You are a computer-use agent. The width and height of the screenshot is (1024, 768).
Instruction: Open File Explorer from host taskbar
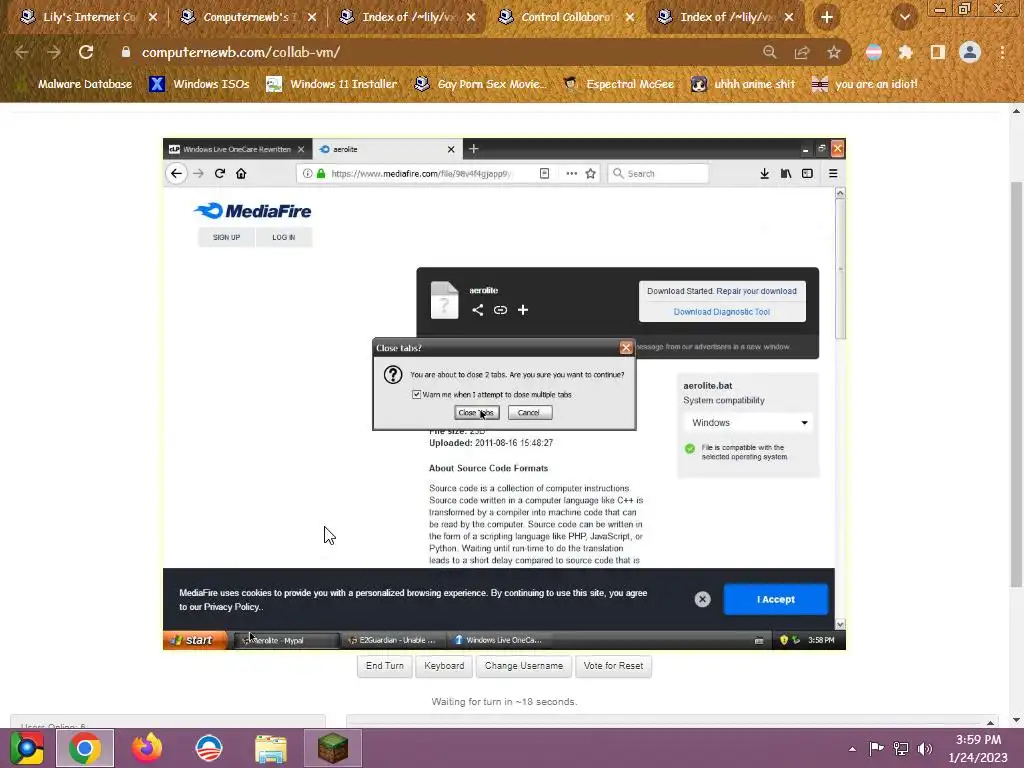[270, 748]
